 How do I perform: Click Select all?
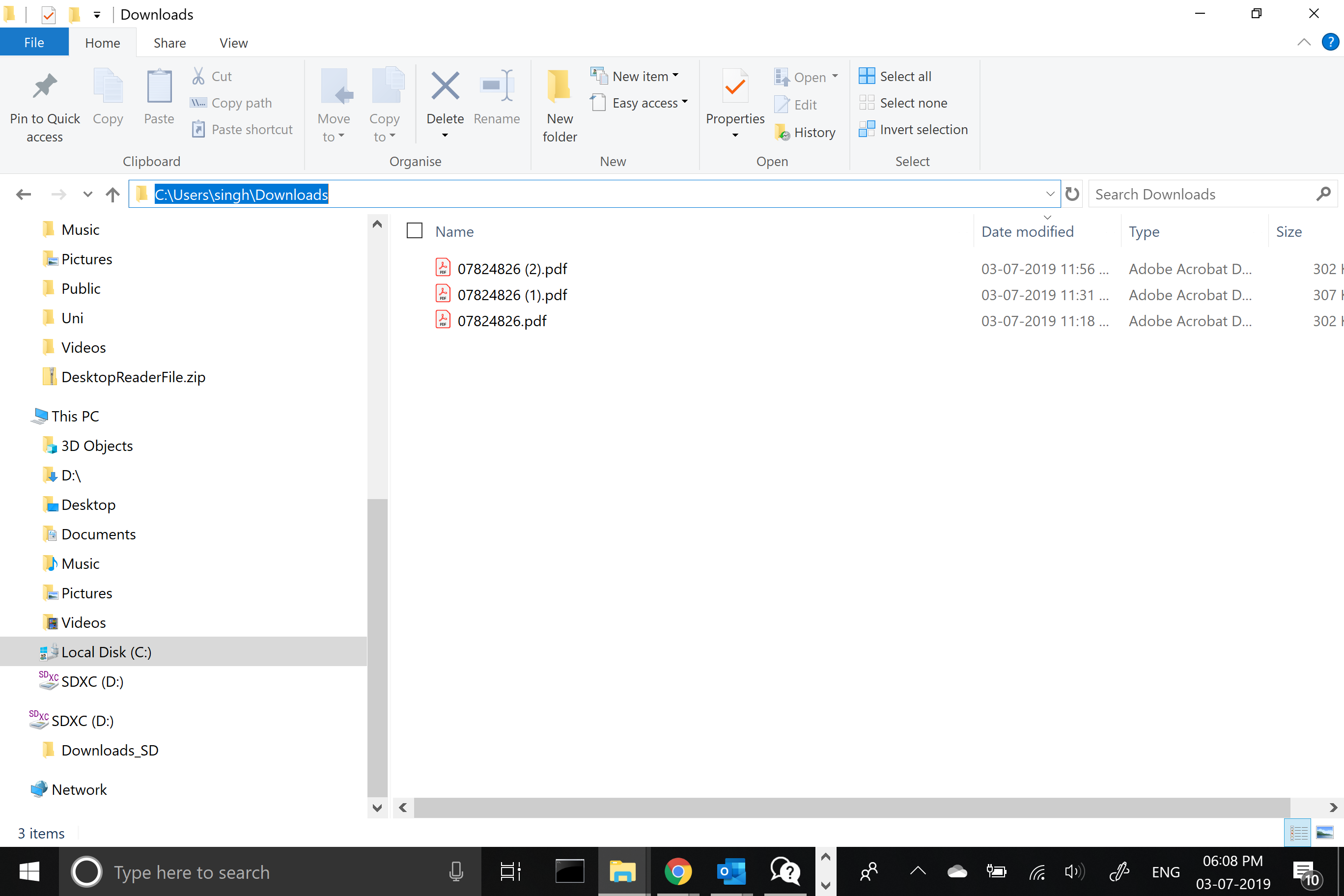[x=895, y=76]
